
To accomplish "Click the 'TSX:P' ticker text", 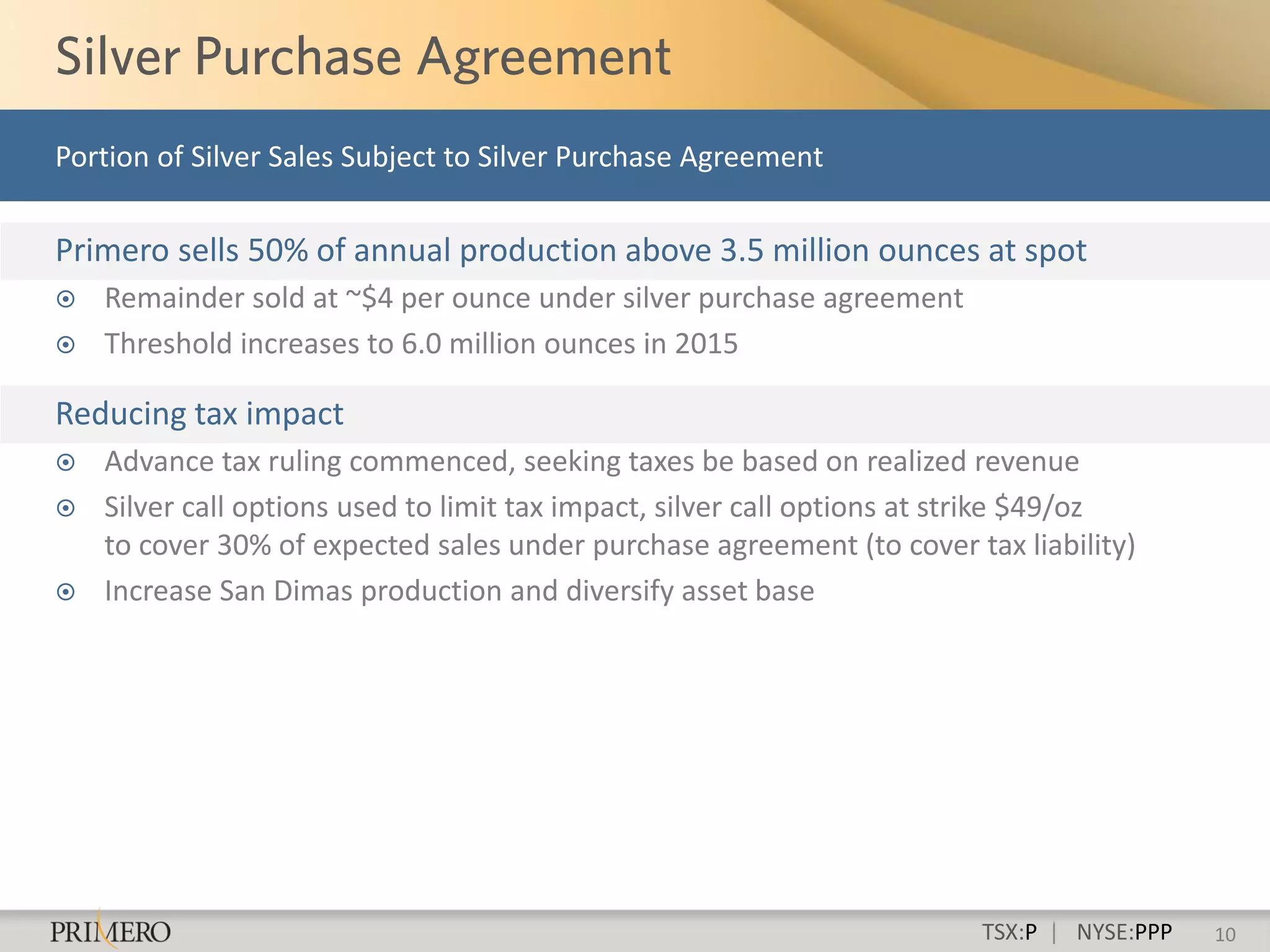I will [x=1010, y=932].
